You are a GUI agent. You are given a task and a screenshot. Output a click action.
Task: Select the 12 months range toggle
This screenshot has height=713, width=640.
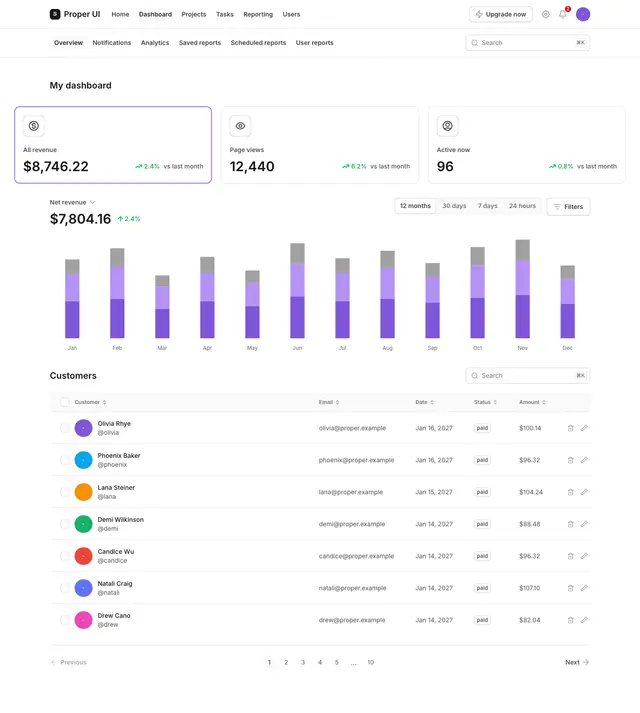point(415,206)
